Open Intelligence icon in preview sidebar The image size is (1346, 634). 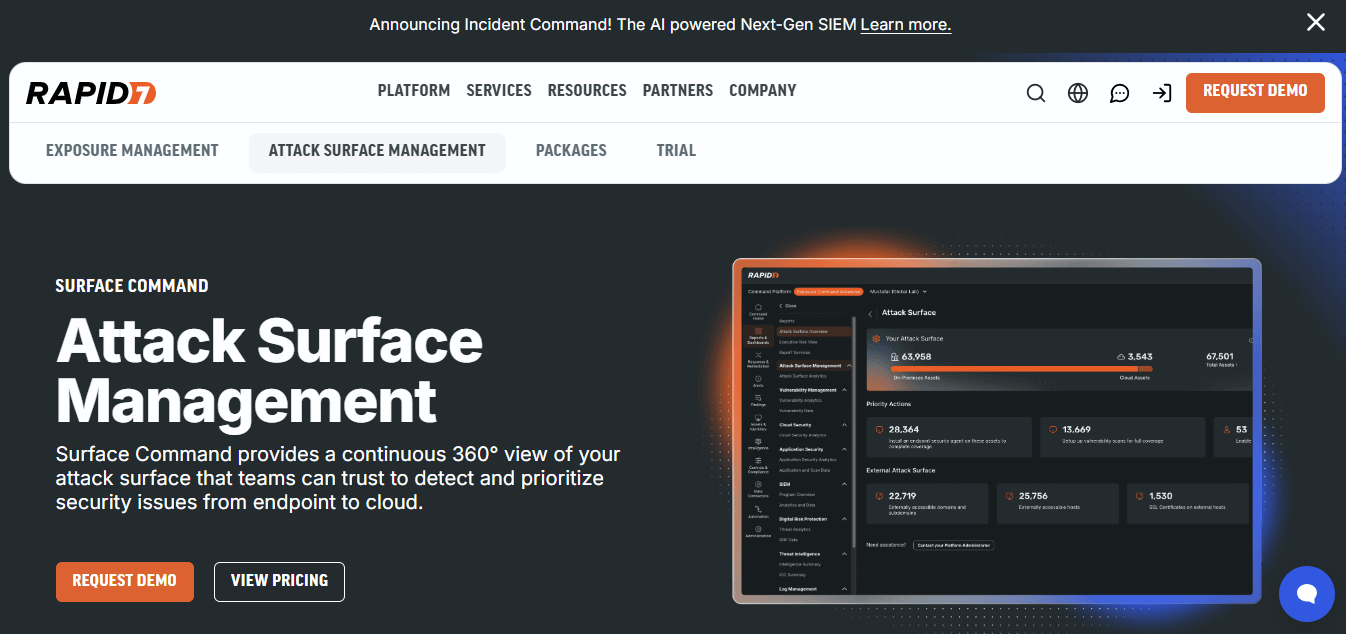pyautogui.click(x=758, y=441)
